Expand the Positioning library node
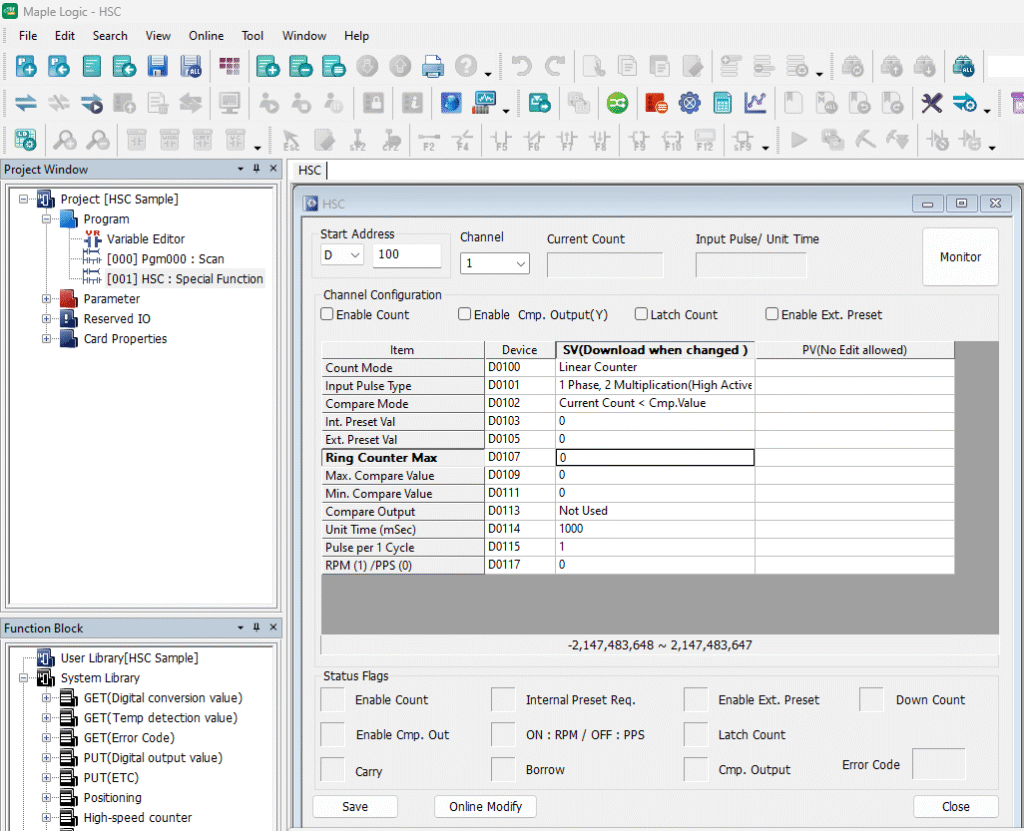The width and height of the screenshot is (1024, 831). click(46, 797)
